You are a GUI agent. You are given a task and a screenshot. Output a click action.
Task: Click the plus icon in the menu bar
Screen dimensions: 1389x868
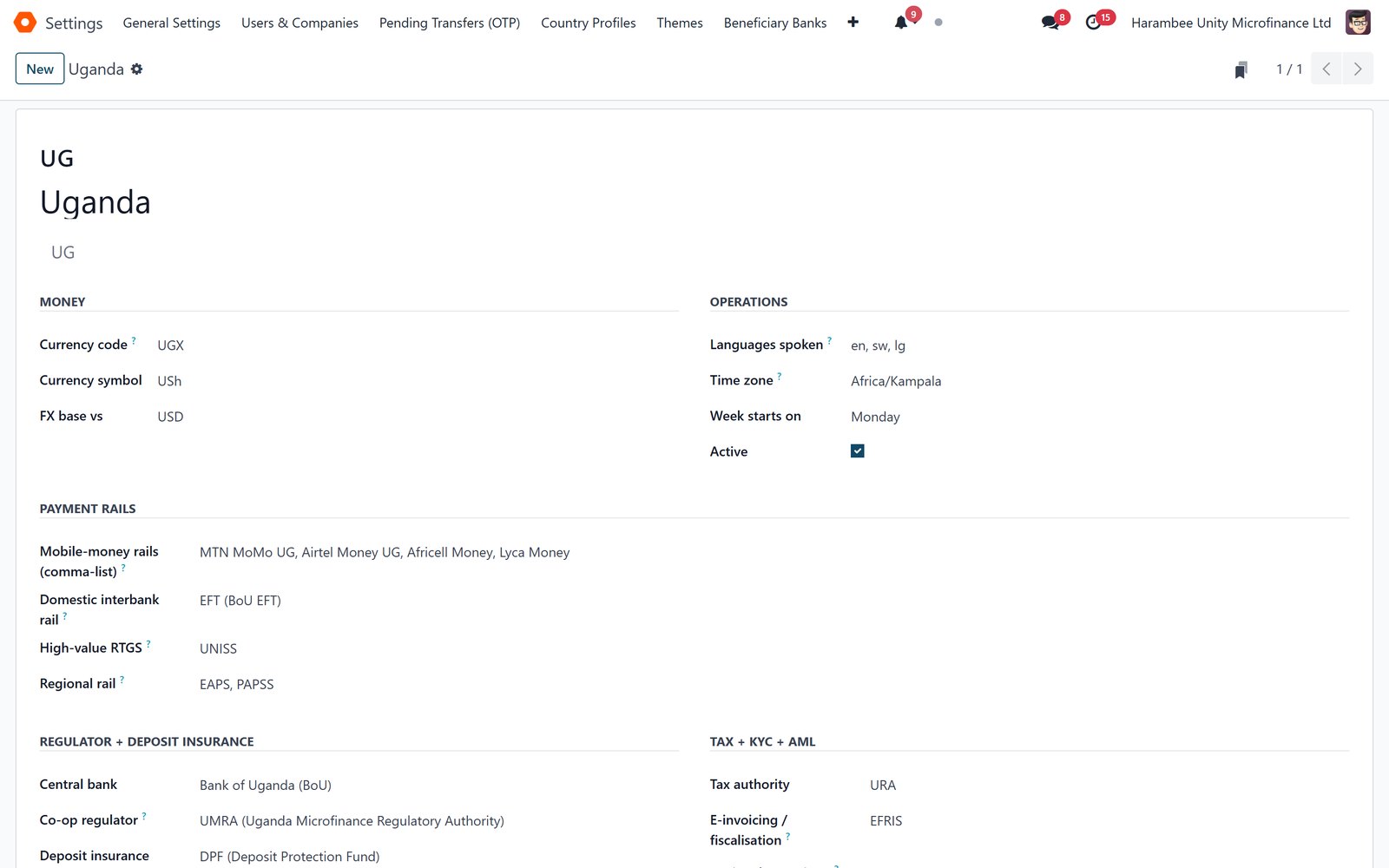[x=853, y=23]
